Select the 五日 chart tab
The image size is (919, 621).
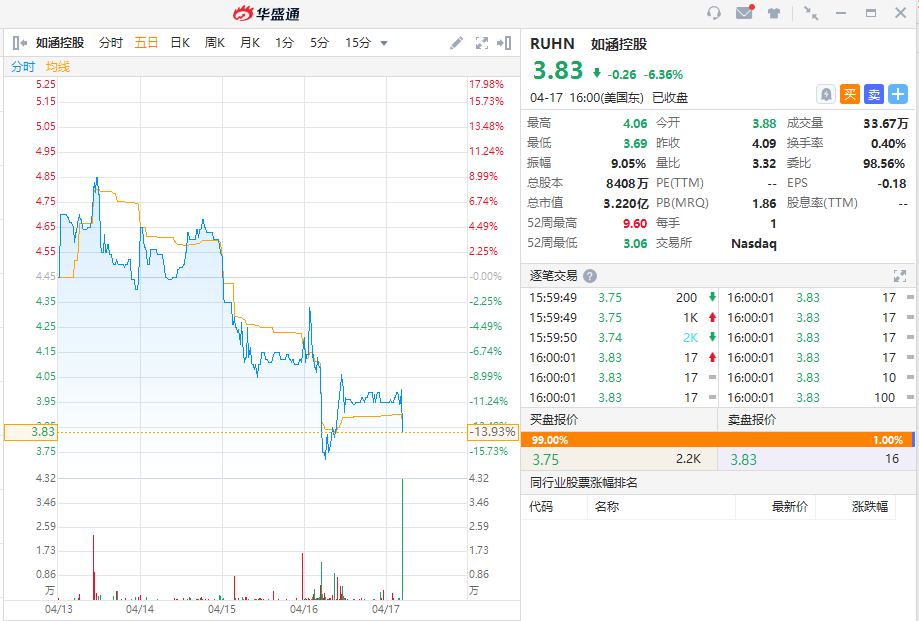[x=146, y=43]
